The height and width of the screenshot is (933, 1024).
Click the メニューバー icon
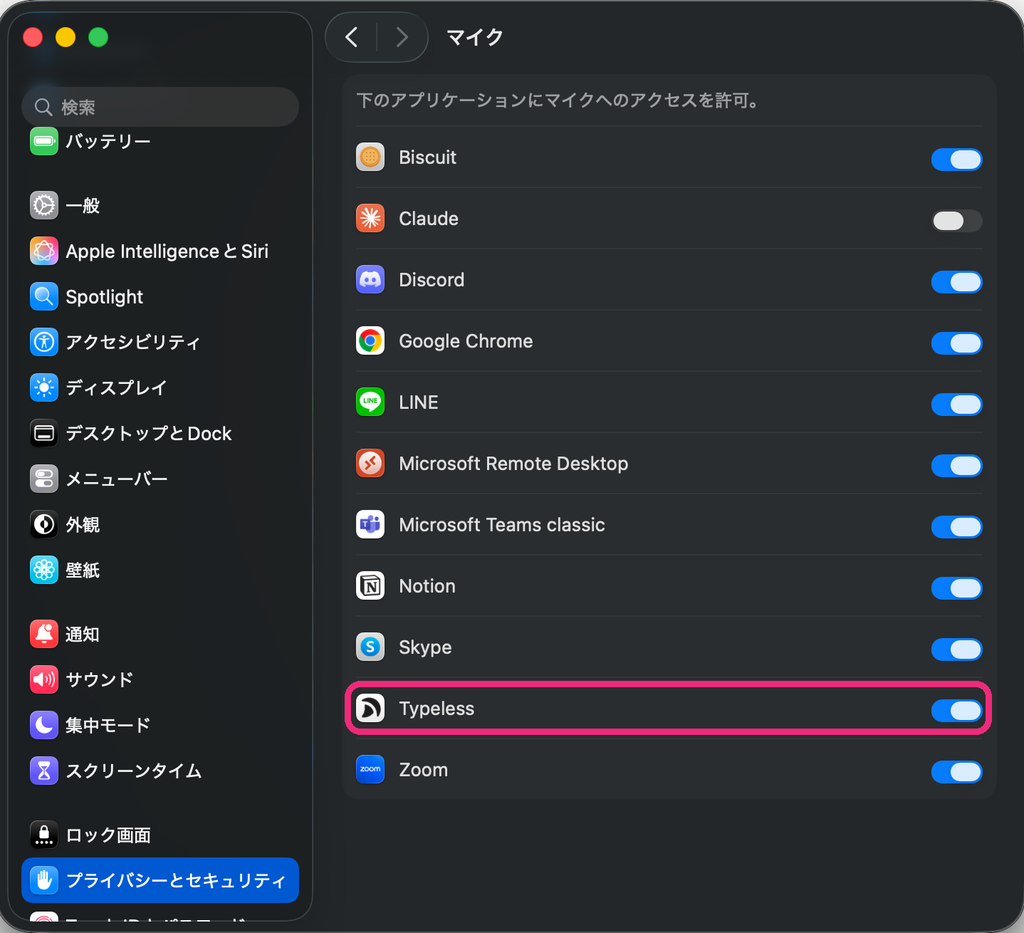point(44,479)
